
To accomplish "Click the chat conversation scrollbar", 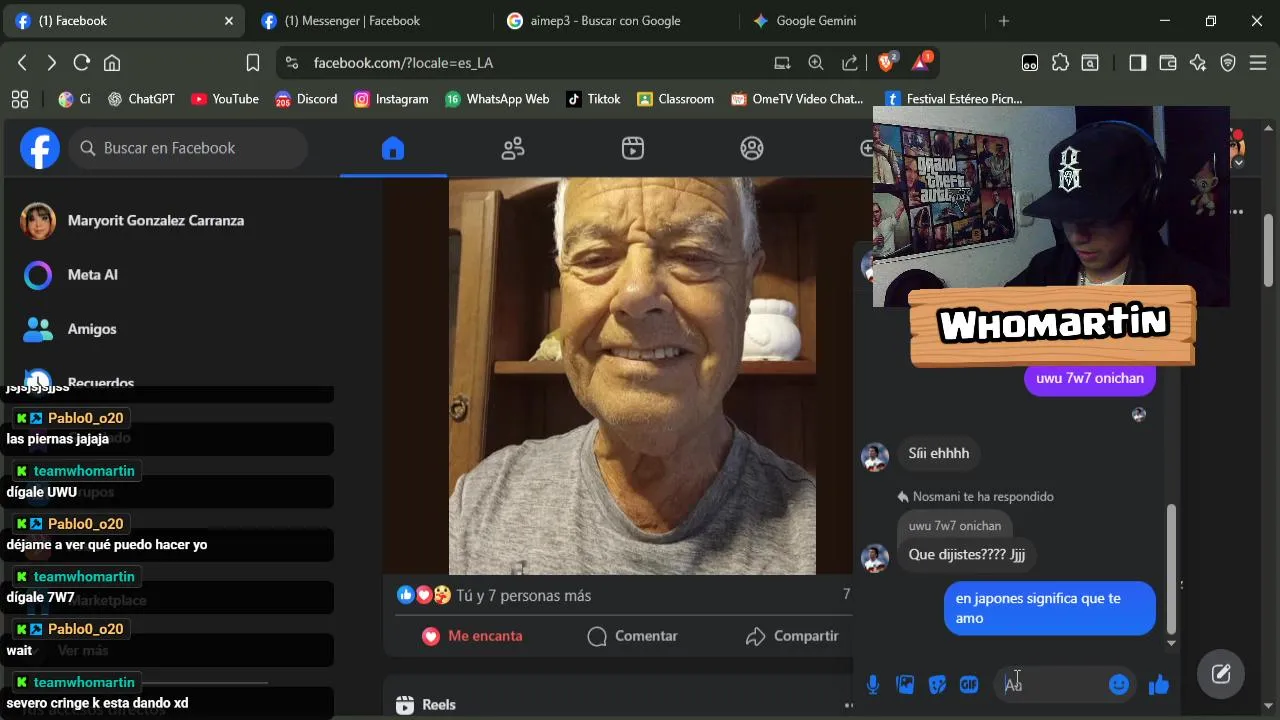I will click(x=1171, y=568).
